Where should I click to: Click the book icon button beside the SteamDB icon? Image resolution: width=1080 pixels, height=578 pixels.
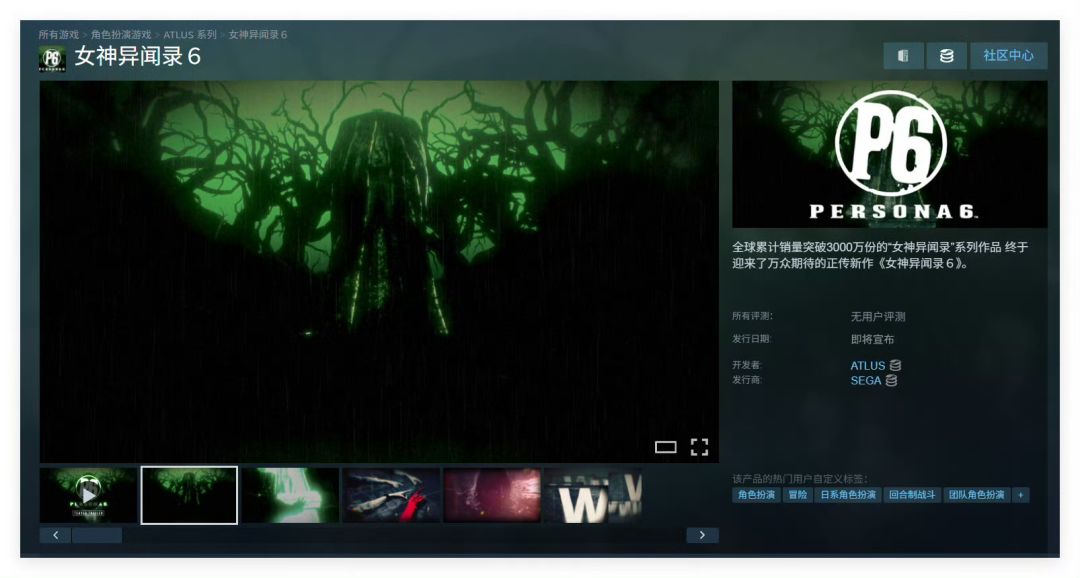pyautogui.click(x=903, y=56)
